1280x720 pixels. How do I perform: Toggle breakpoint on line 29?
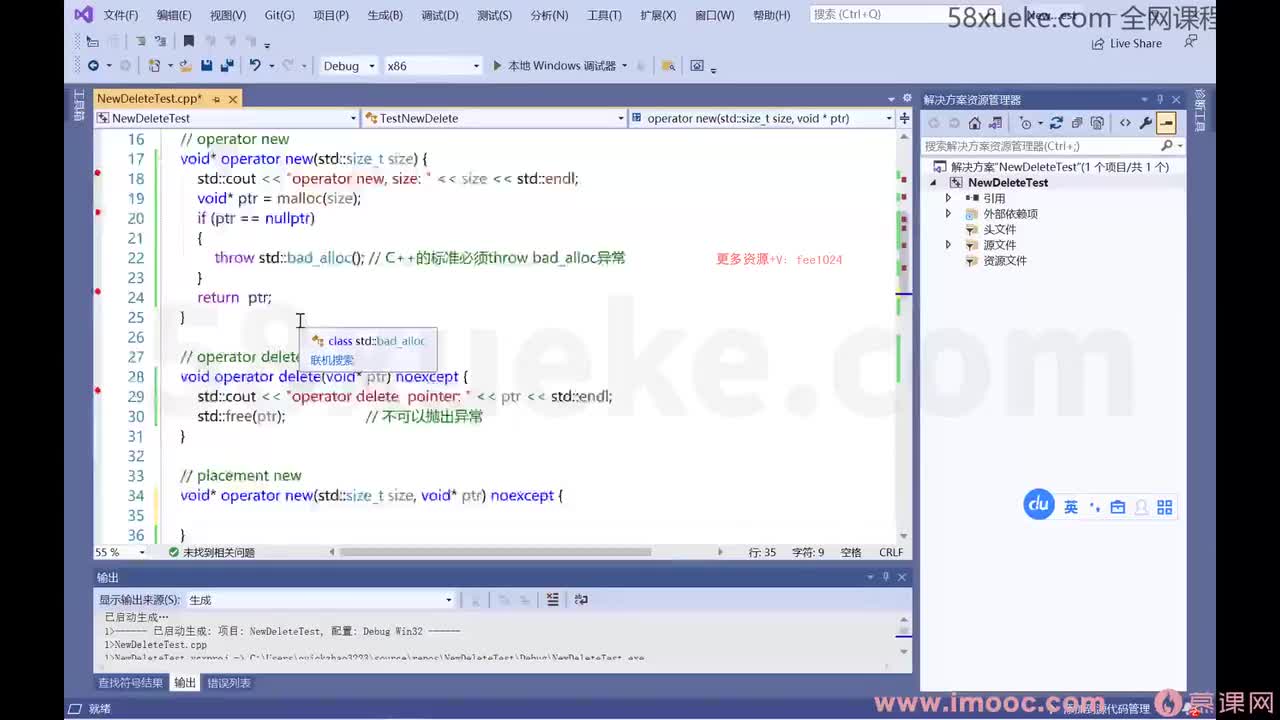(x=98, y=390)
